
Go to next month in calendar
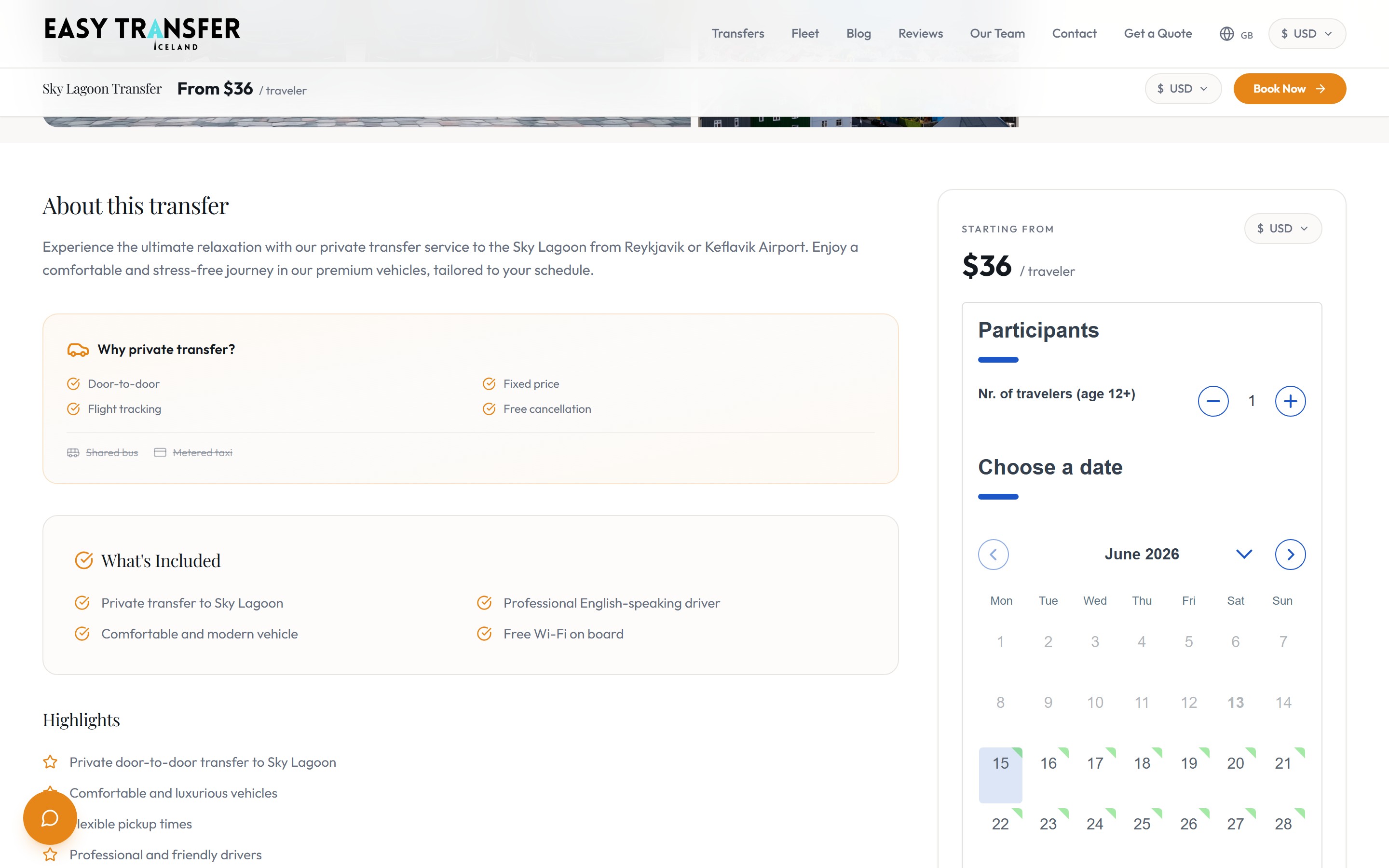pos(1290,554)
